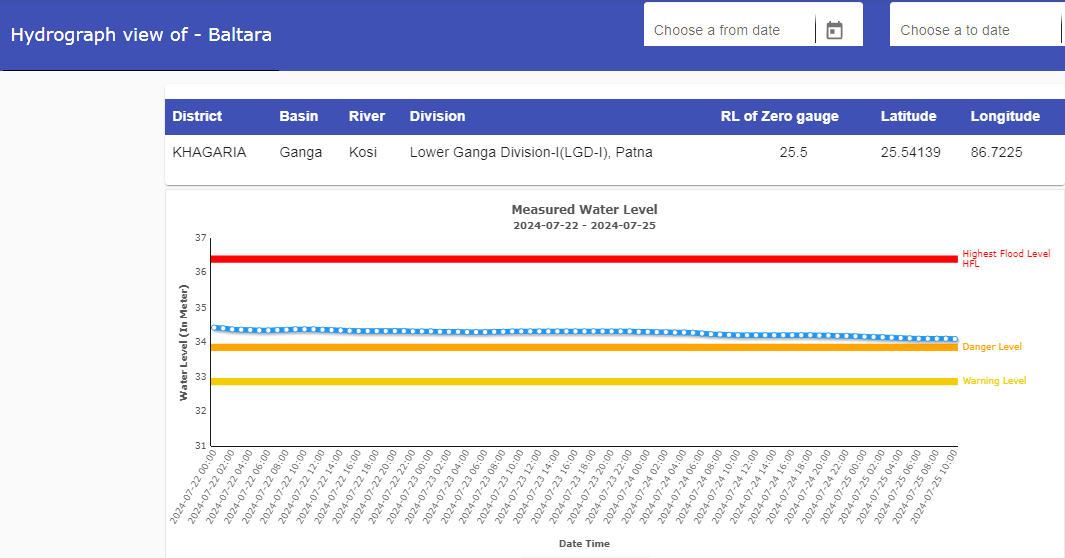Image resolution: width=1065 pixels, height=558 pixels.
Task: Click the District column header
Action: point(197,116)
